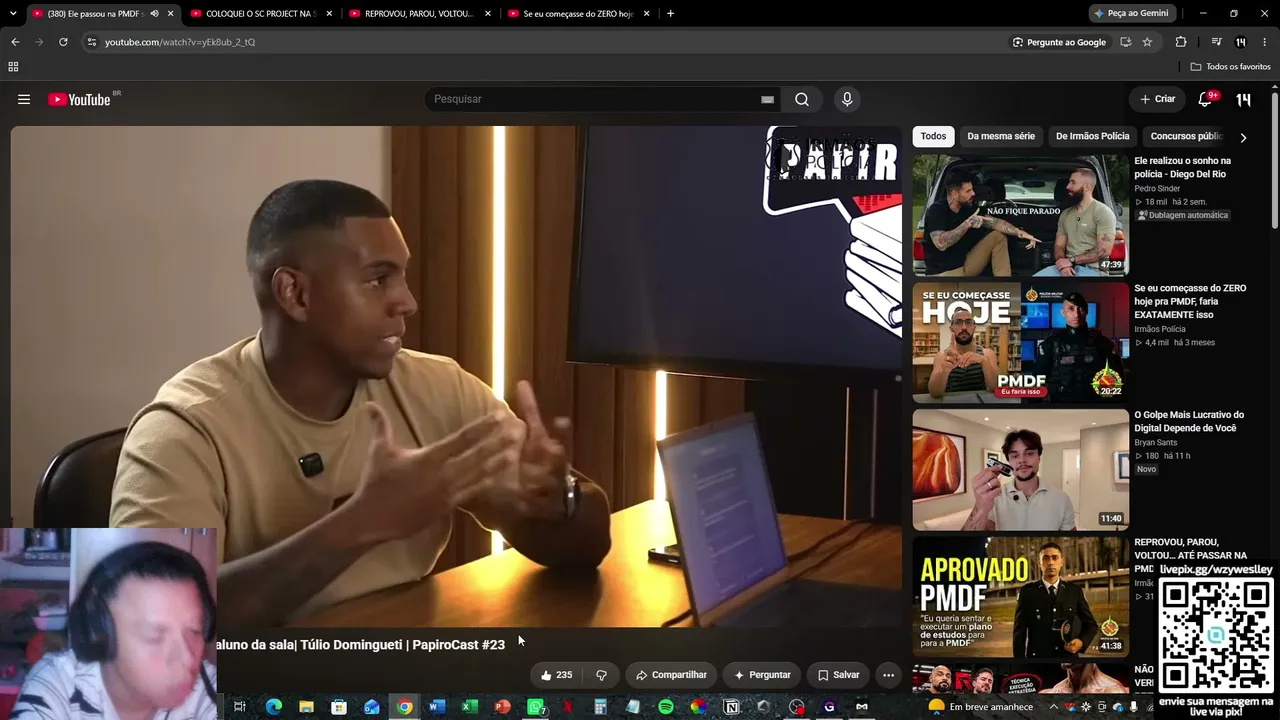The image size is (1280, 720).
Task: Open the Chrome apps grid shortcut
Action: click(x=13, y=67)
